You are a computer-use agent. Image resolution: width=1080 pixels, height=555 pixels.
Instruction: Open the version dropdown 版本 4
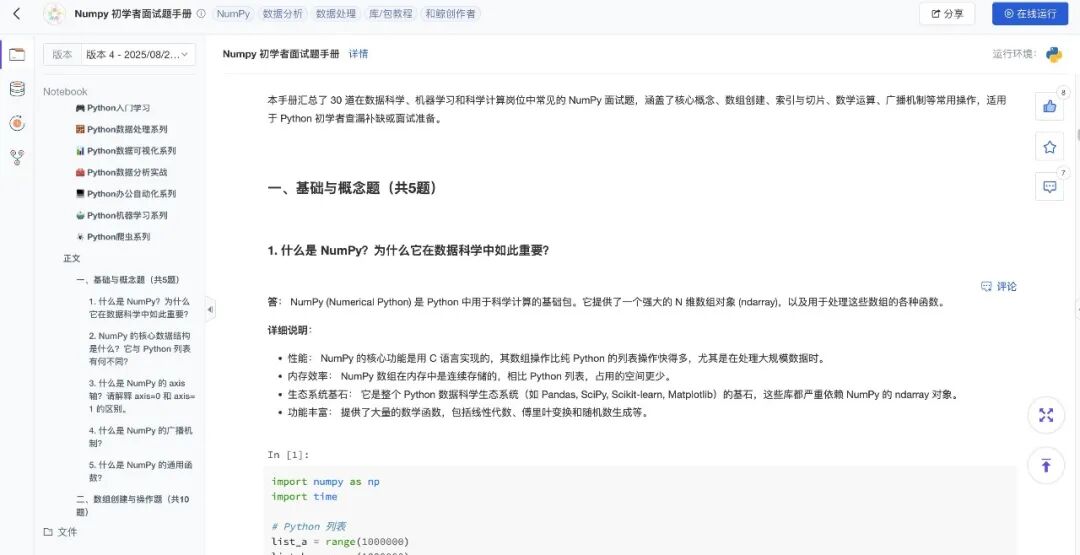point(138,54)
